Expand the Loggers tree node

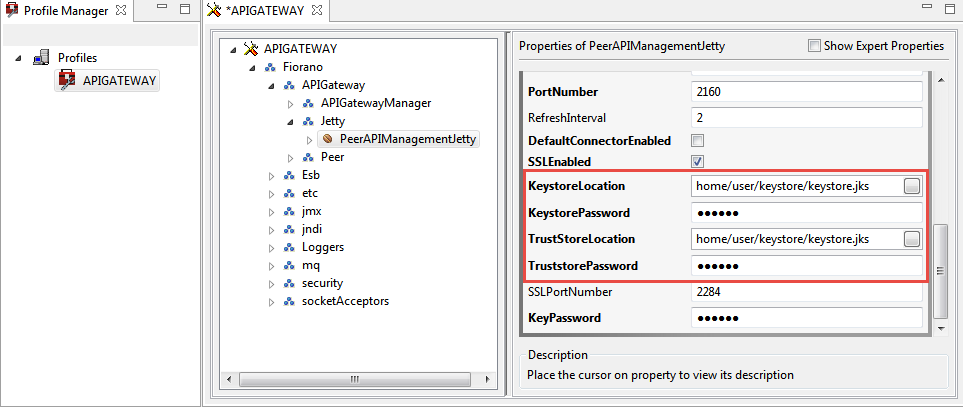point(272,247)
